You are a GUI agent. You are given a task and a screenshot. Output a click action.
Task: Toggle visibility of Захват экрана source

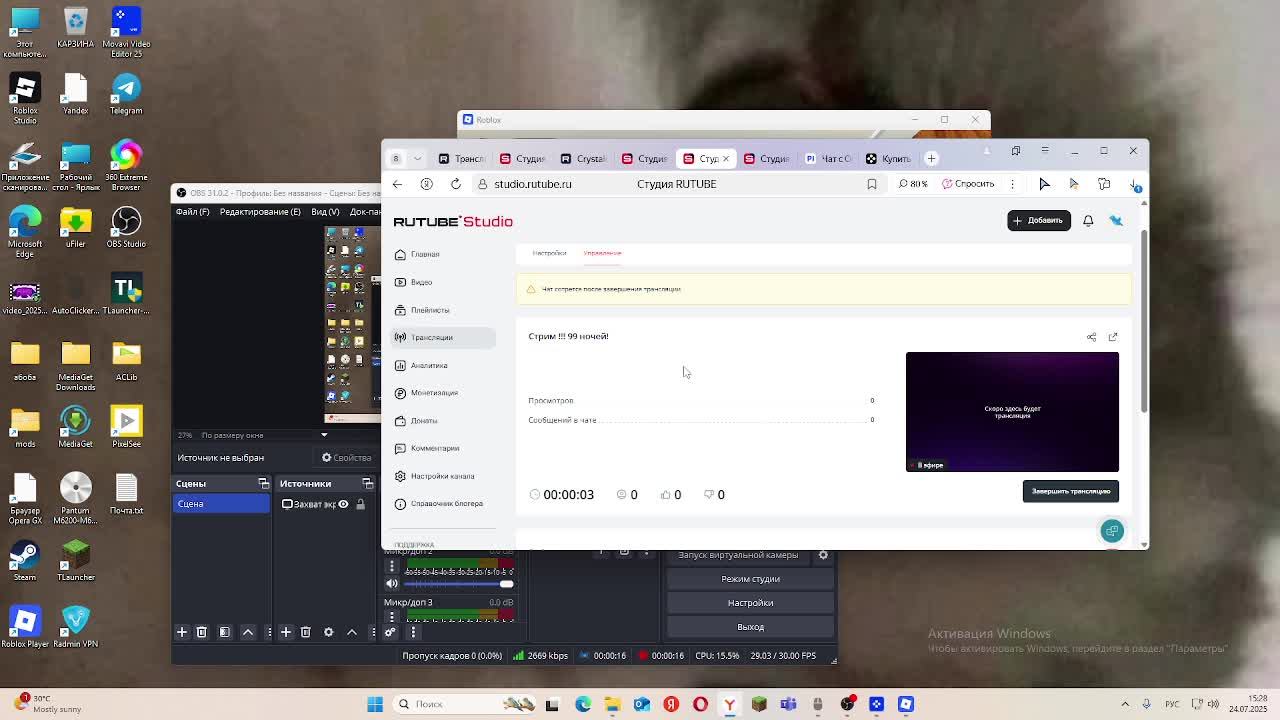[x=343, y=504]
